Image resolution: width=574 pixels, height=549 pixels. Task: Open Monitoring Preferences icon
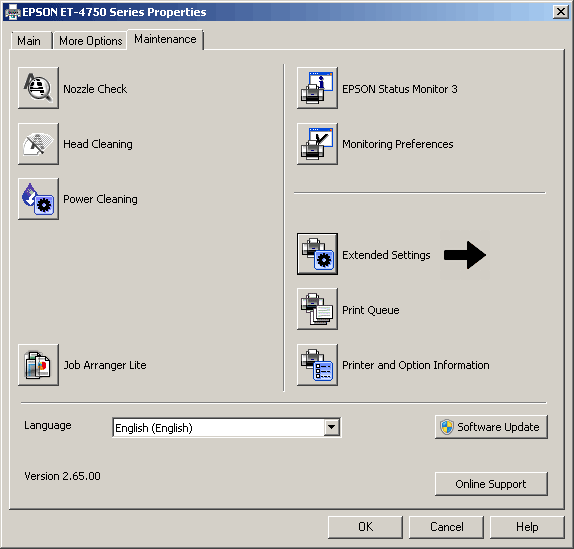317,144
